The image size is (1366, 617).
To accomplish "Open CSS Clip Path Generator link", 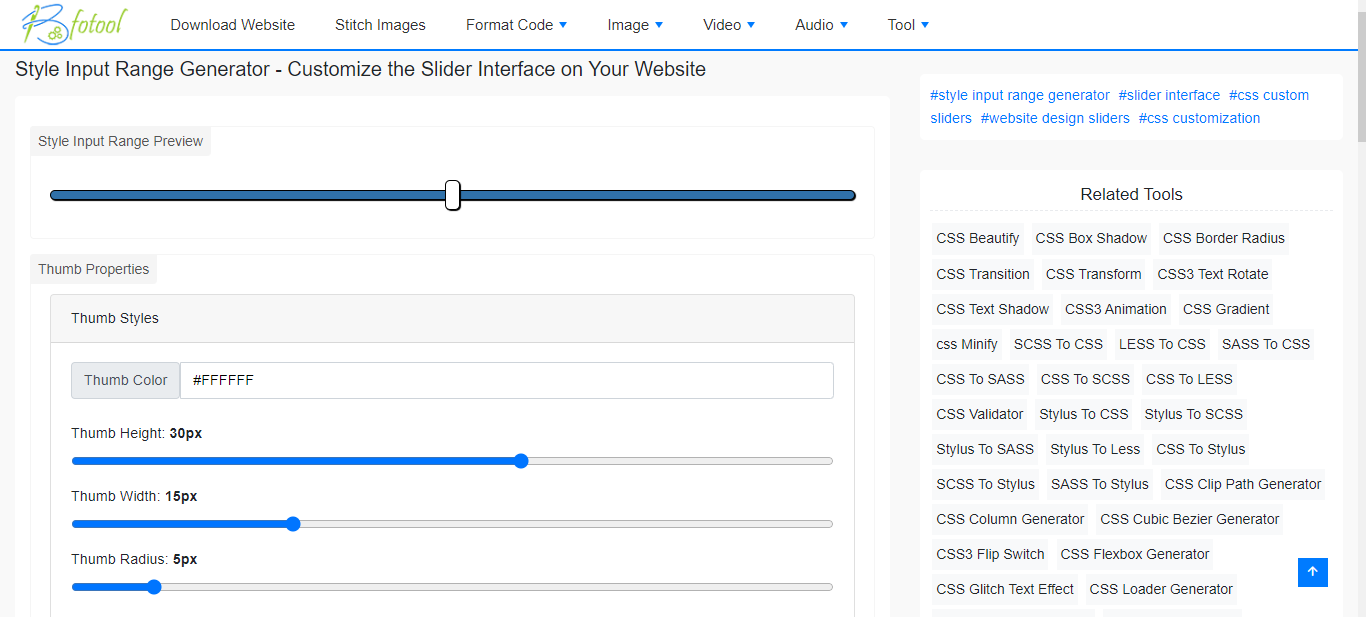I will click(x=1243, y=484).
